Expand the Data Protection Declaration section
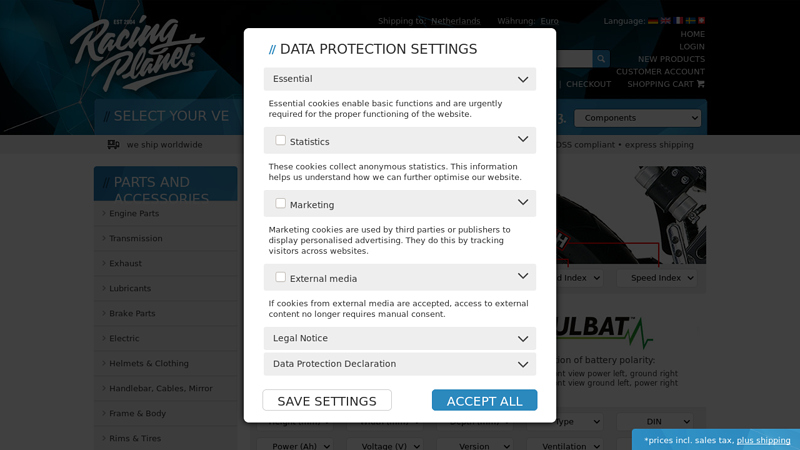The image size is (800, 450). pos(400,364)
